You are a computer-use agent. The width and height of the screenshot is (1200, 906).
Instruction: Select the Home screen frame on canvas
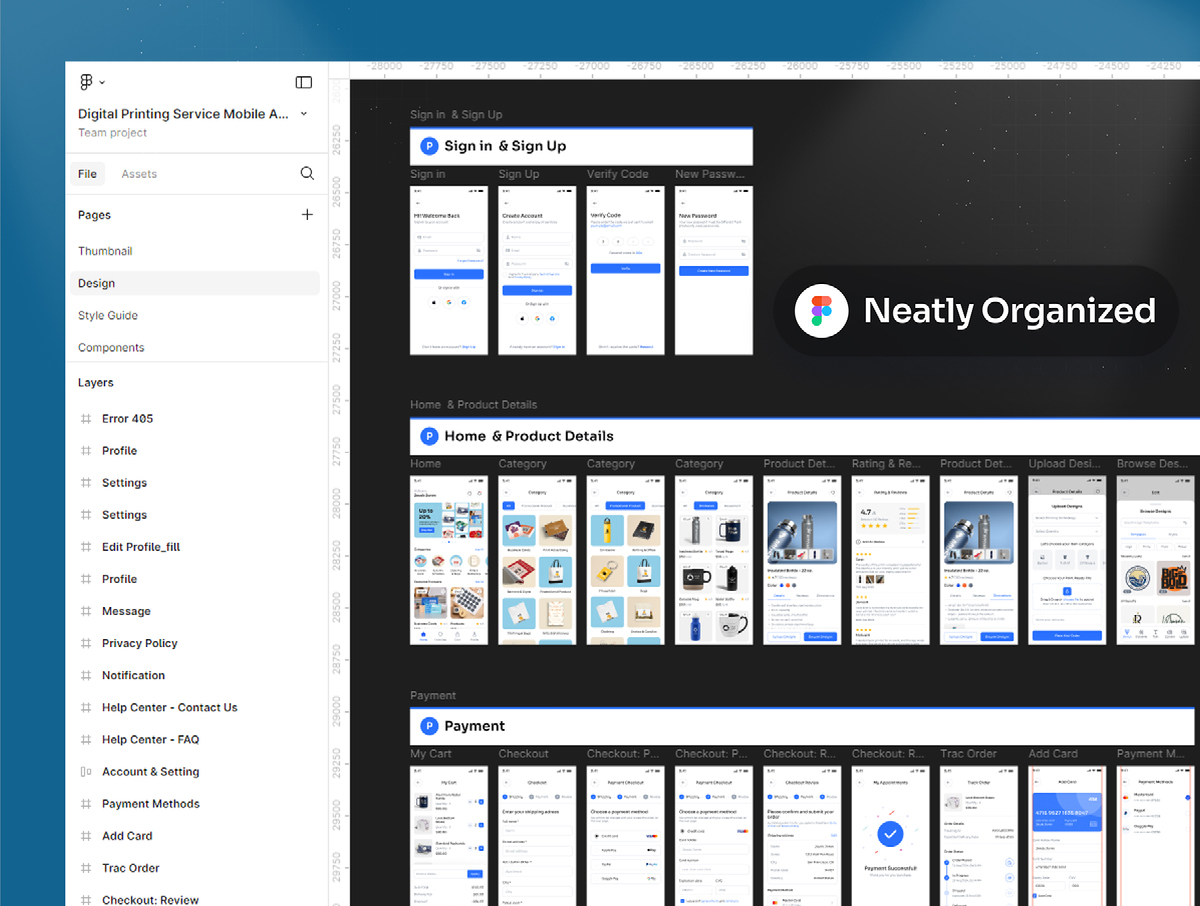pyautogui.click(x=449, y=560)
